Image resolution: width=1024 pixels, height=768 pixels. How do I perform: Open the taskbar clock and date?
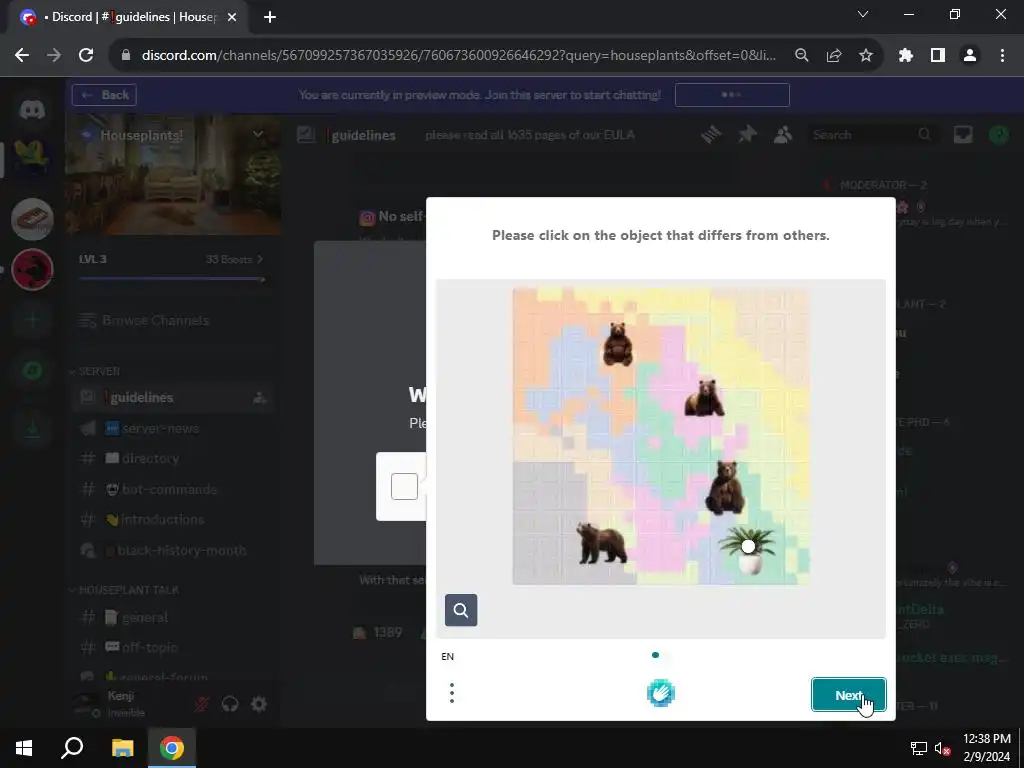tap(987, 748)
